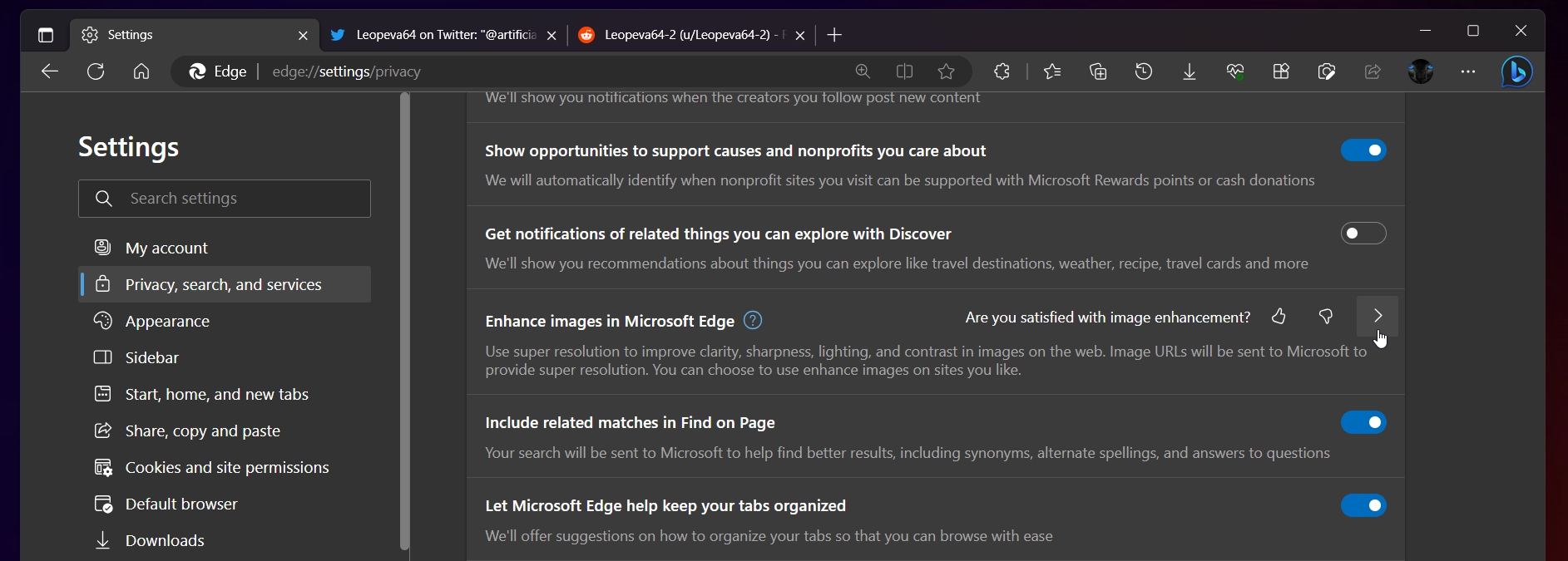This screenshot has height=561, width=1568.
Task: Open Collections
Action: tap(1098, 71)
